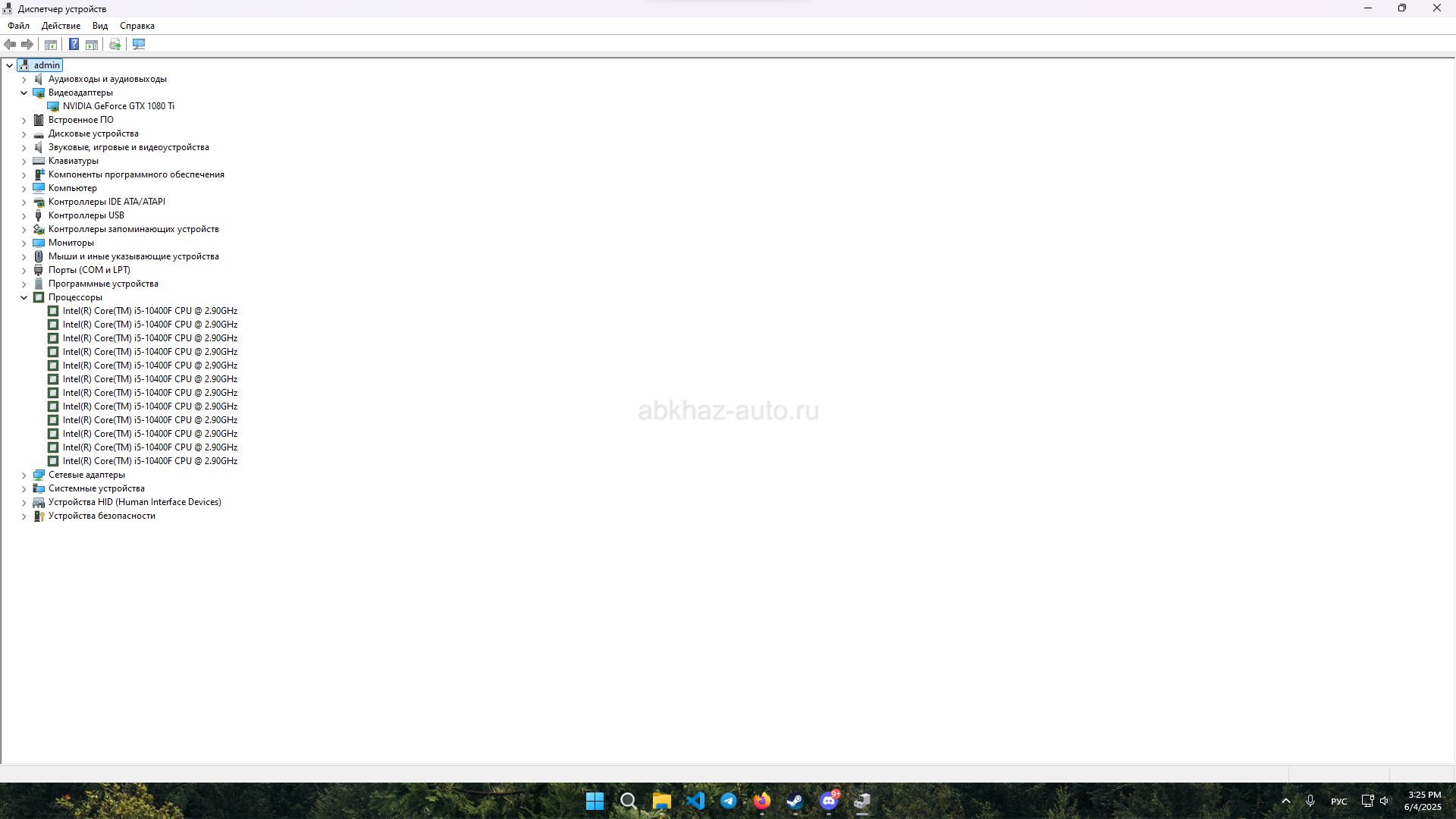Expand Сетевые адаптеры category

[x=24, y=475]
